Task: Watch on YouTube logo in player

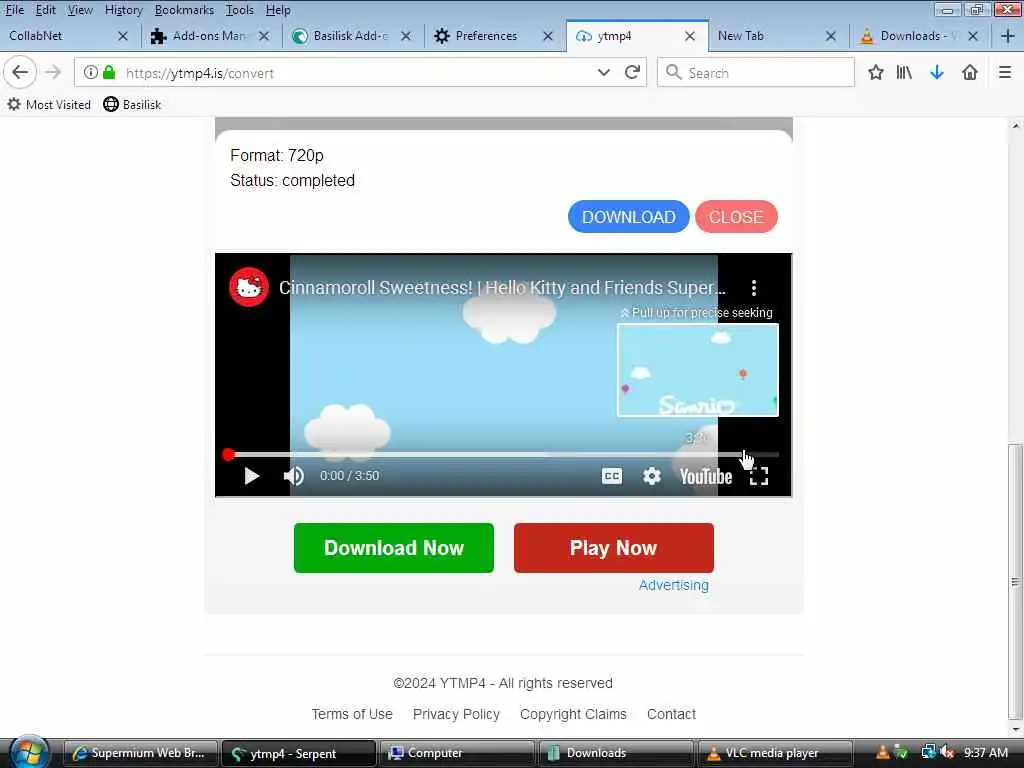Action: [706, 477]
